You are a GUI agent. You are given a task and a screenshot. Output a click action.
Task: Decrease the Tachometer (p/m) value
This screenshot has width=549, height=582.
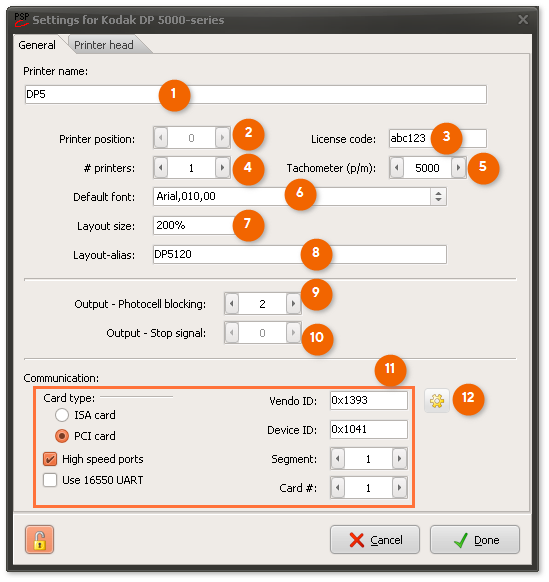[397, 168]
